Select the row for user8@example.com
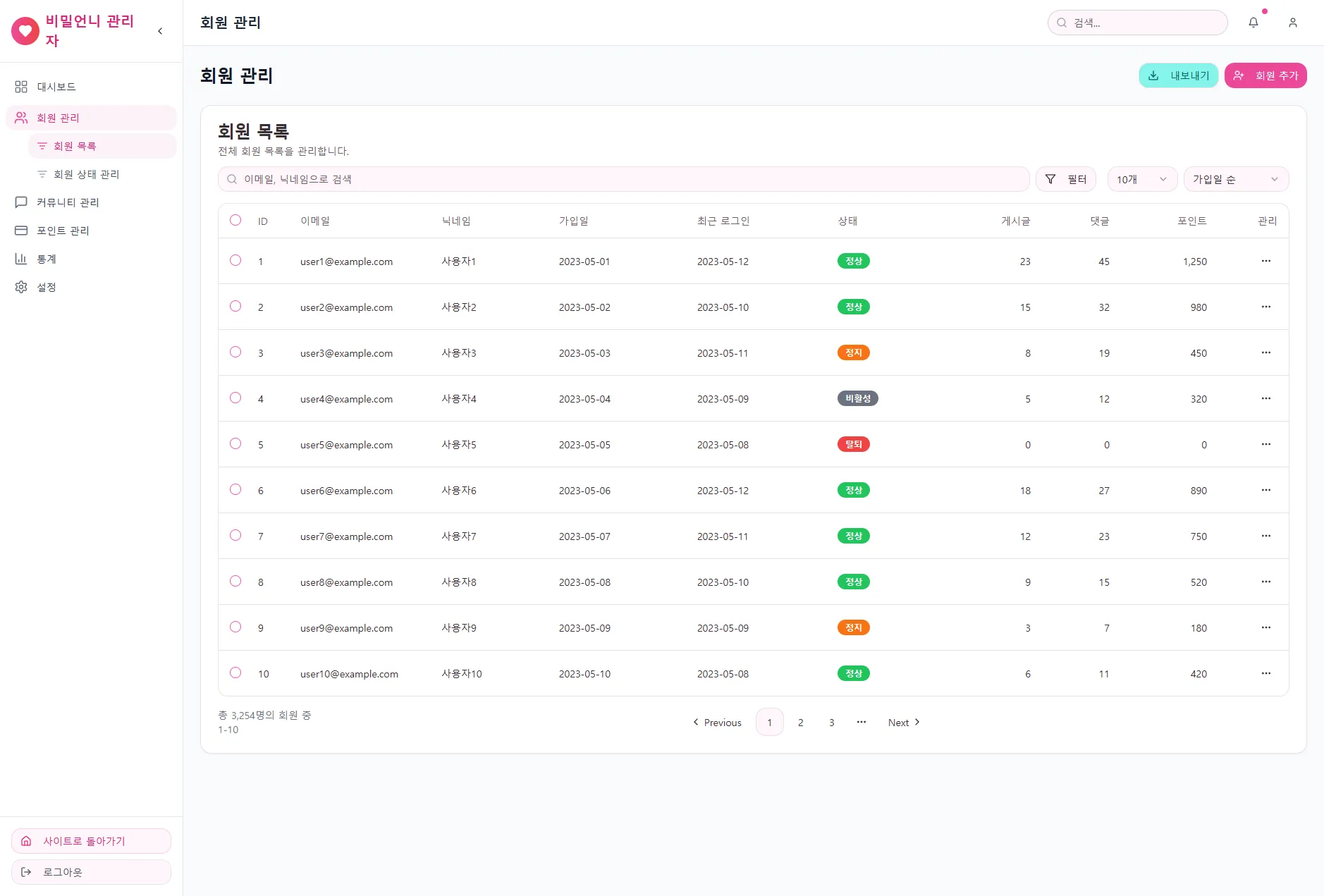The height and width of the screenshot is (896, 1324). click(235, 581)
